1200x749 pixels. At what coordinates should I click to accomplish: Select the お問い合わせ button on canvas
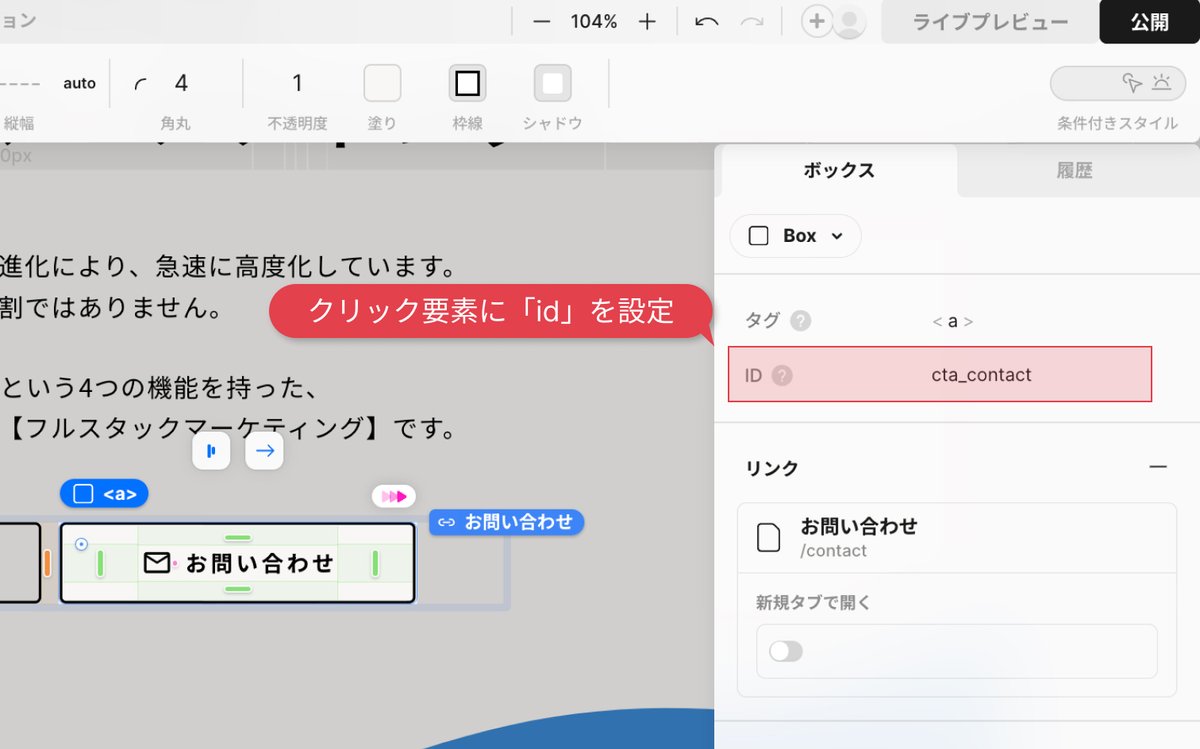[x=238, y=563]
